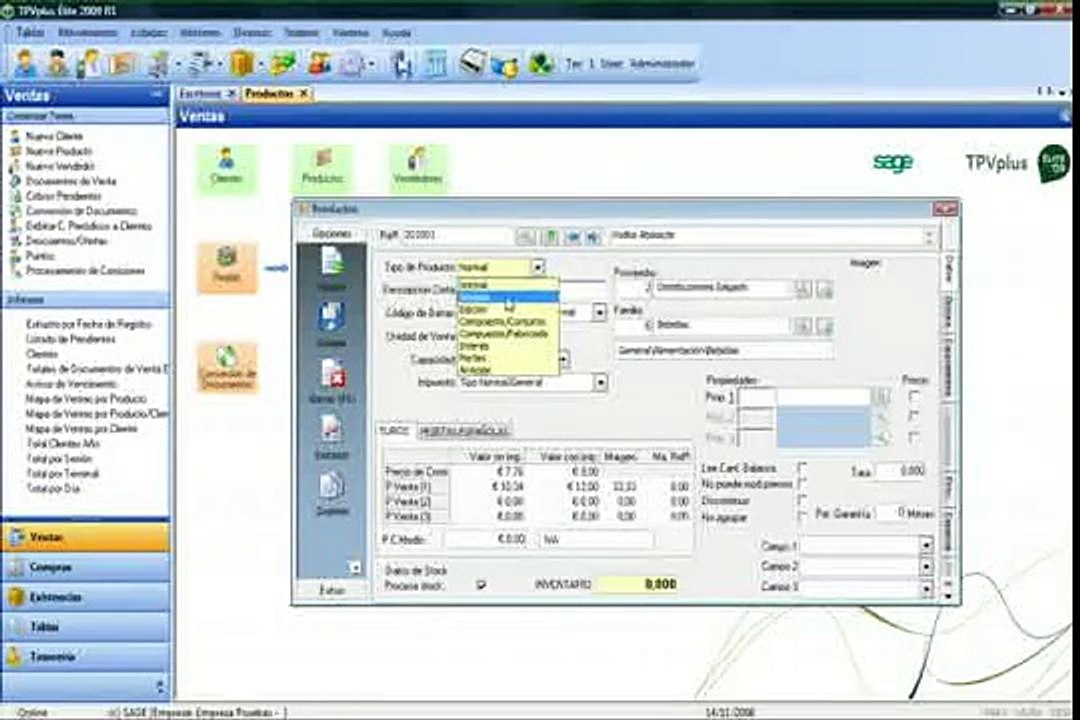Open the Código de Barras dropdown arrow
This screenshot has width=1080, height=720.
point(599,313)
